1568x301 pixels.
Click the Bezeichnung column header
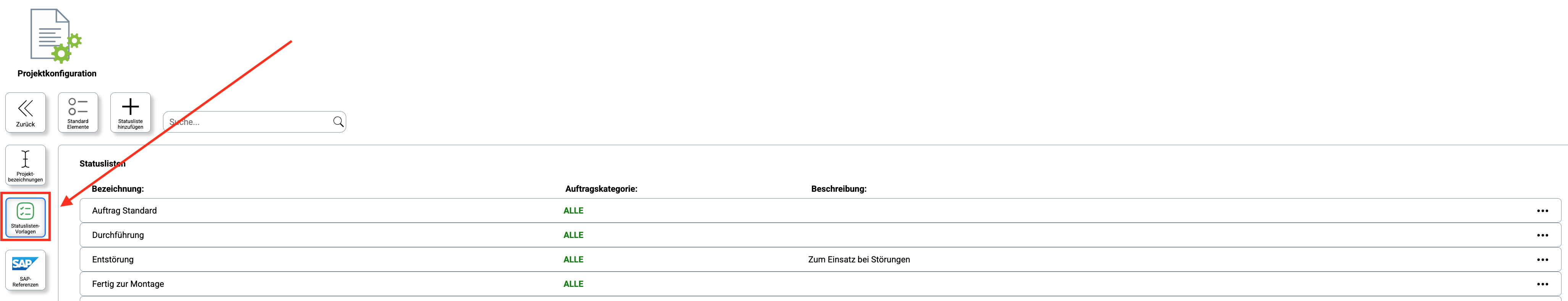coord(118,189)
